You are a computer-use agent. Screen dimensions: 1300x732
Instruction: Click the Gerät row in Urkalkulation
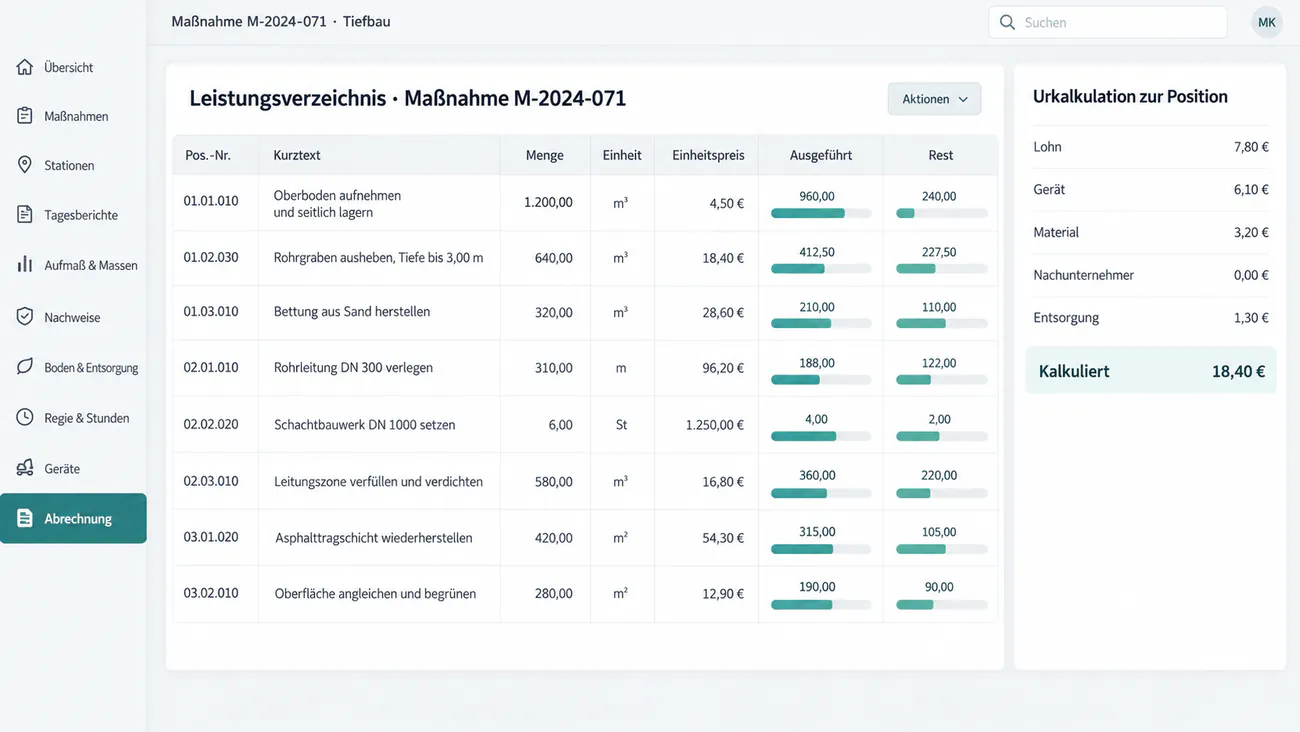click(1151, 189)
